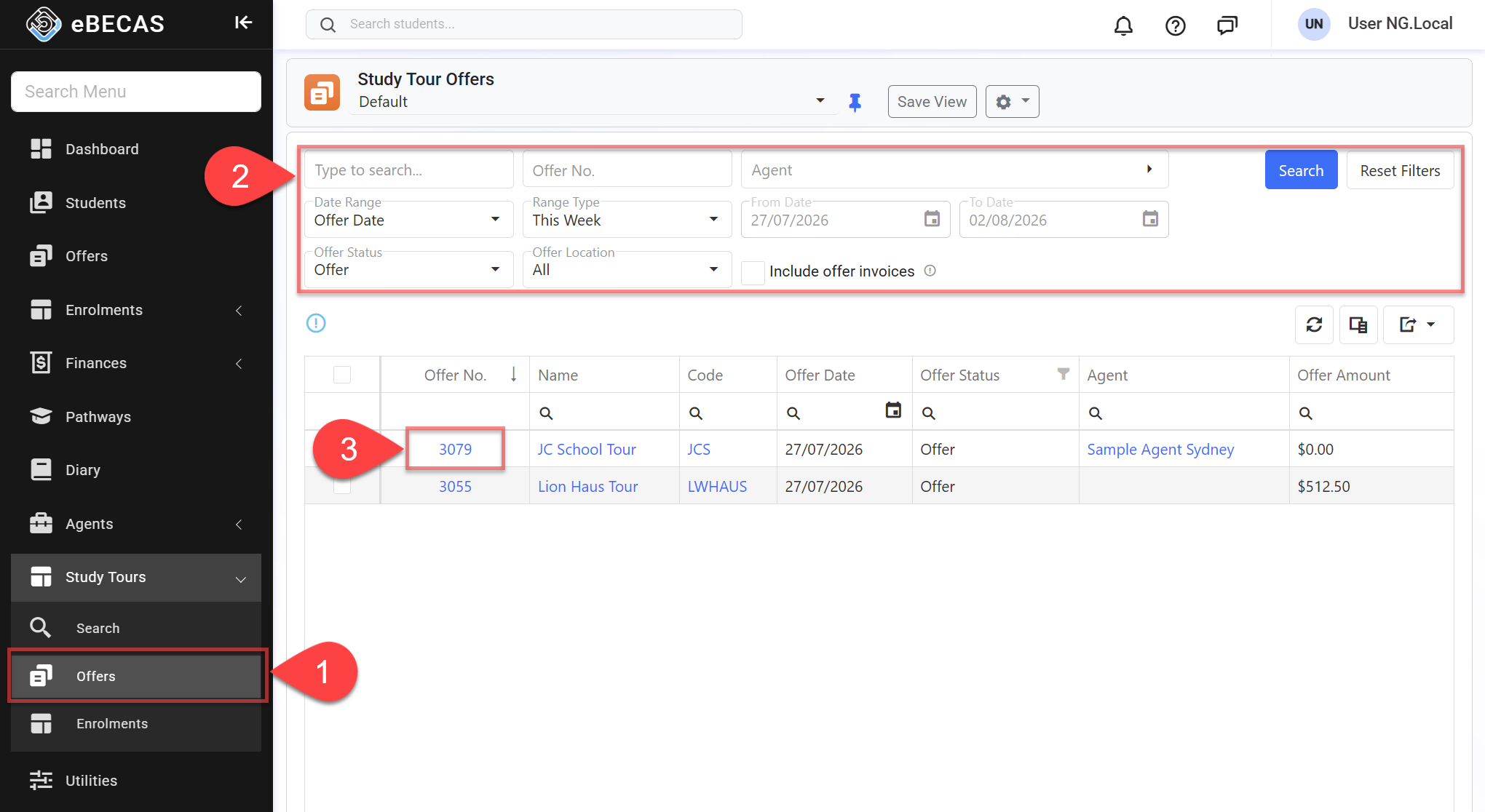This screenshot has width=1485, height=812.
Task: Open offer number 3055
Action: pos(455,487)
